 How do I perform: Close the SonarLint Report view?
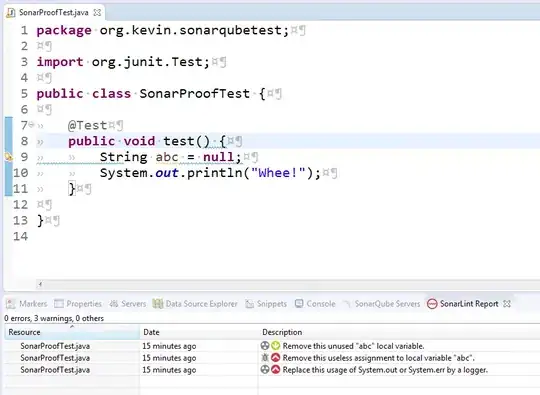click(507, 304)
